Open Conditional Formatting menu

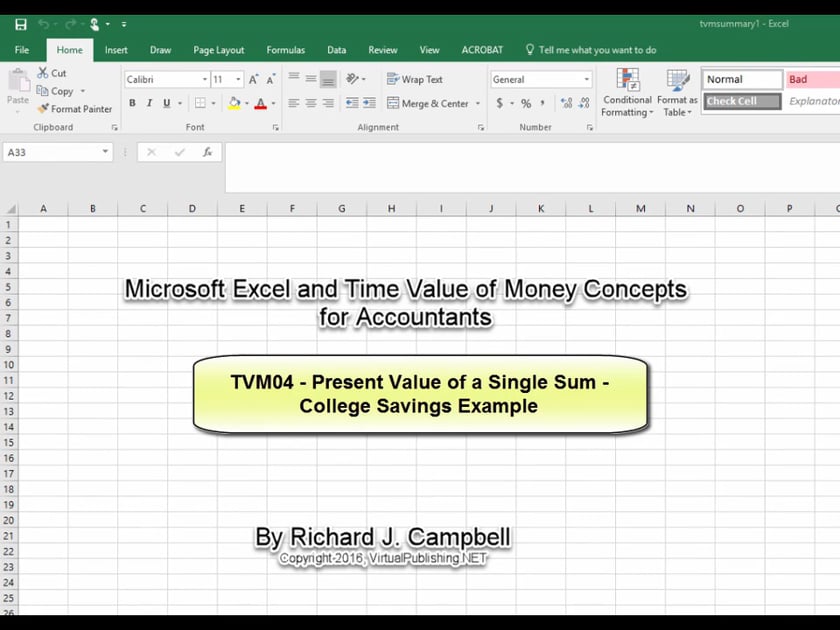pos(627,93)
